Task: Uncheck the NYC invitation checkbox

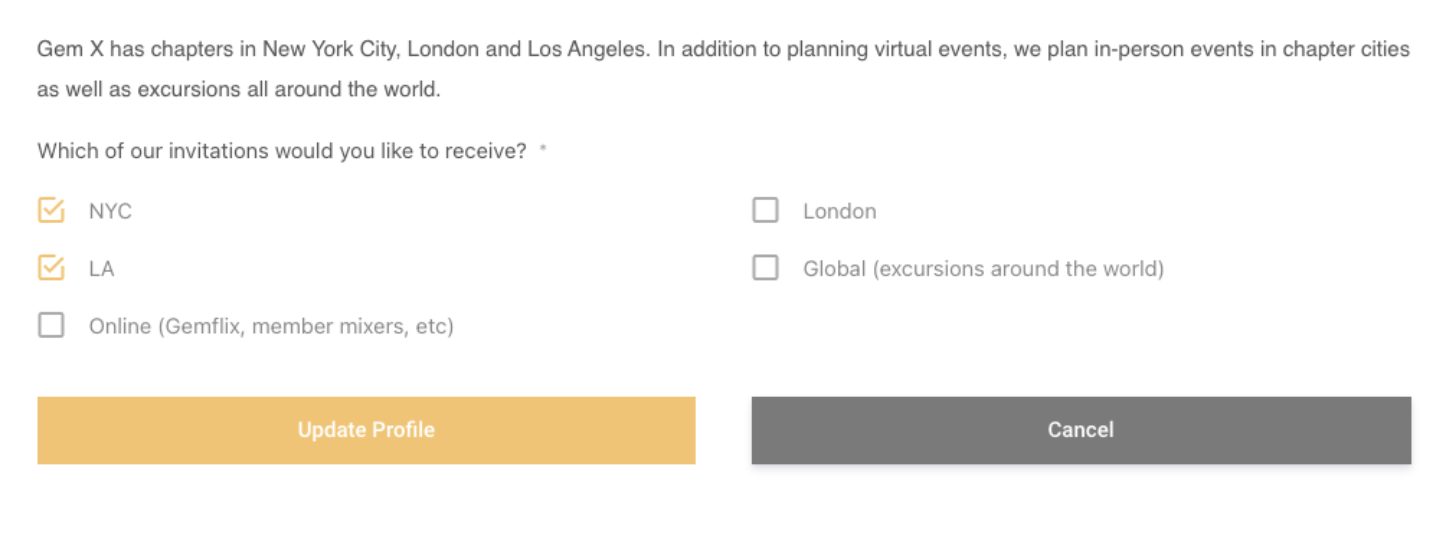Action: tap(51, 211)
